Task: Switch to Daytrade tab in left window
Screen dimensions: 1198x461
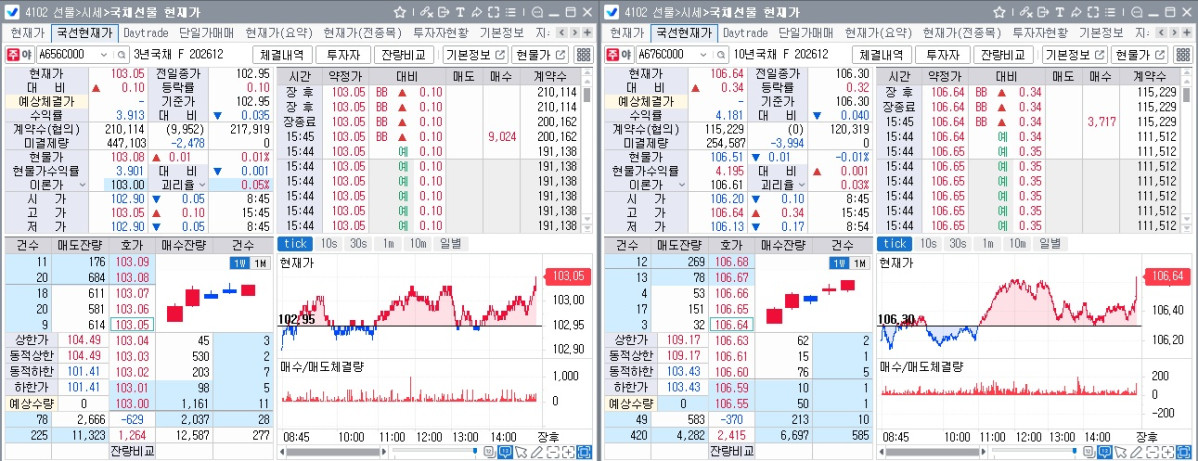Action: pos(146,33)
